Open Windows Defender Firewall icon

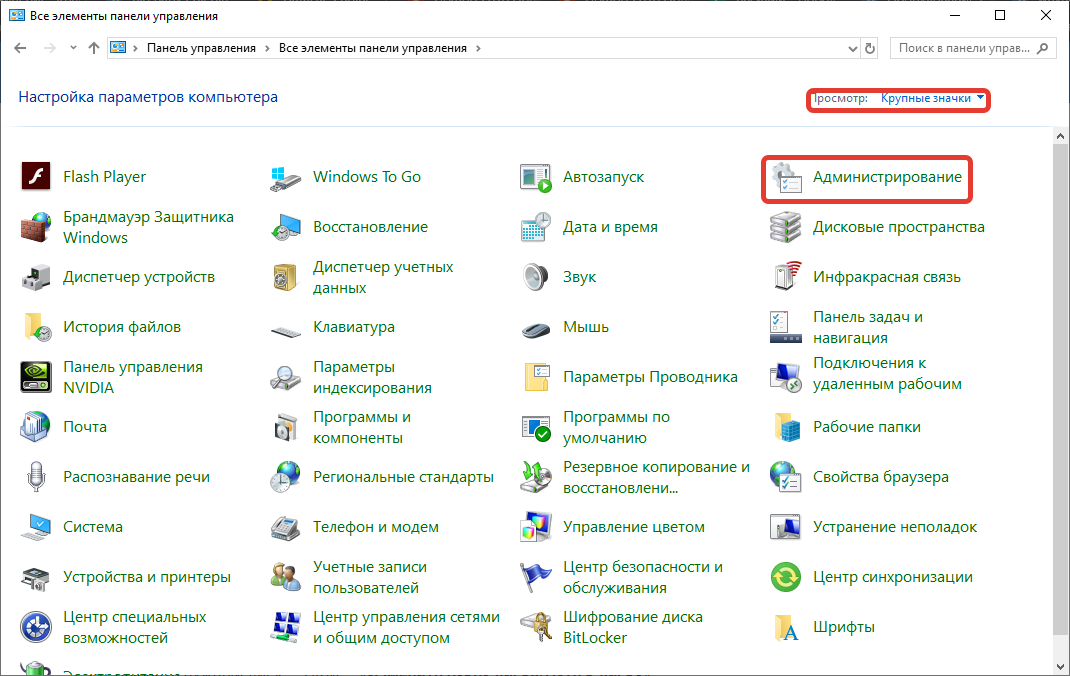[x=36, y=227]
